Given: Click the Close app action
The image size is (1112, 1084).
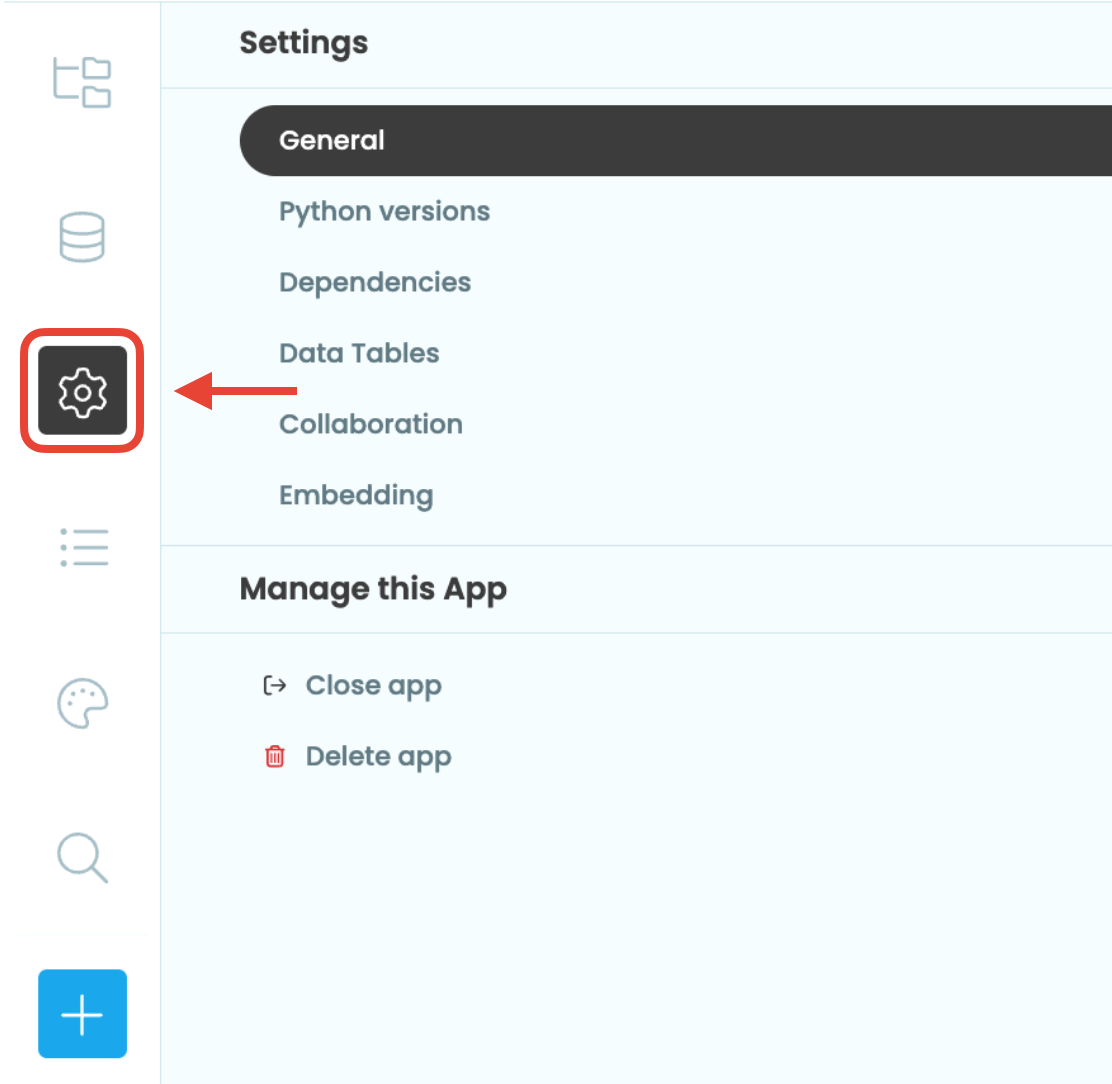Looking at the screenshot, I should pos(373,685).
